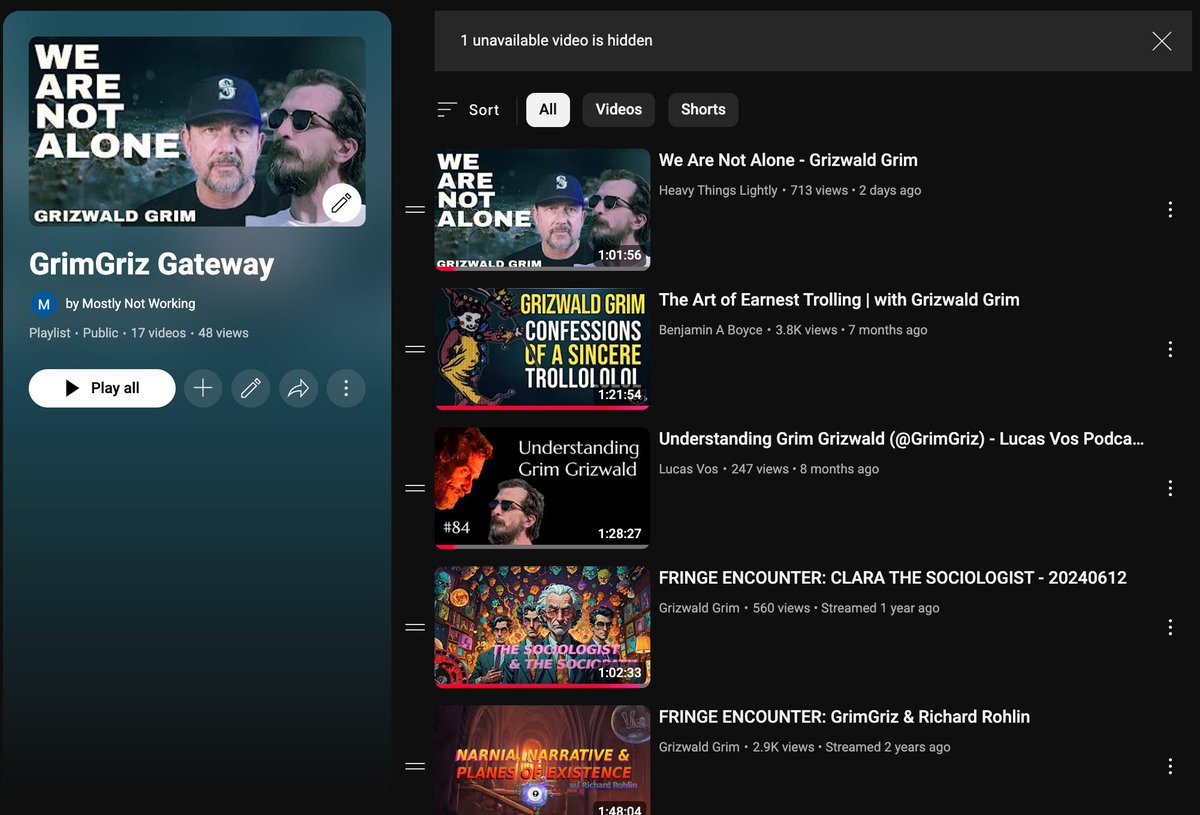Grab reorder handle for Understanding Grim Grizwald
The image size is (1200, 815).
point(415,488)
